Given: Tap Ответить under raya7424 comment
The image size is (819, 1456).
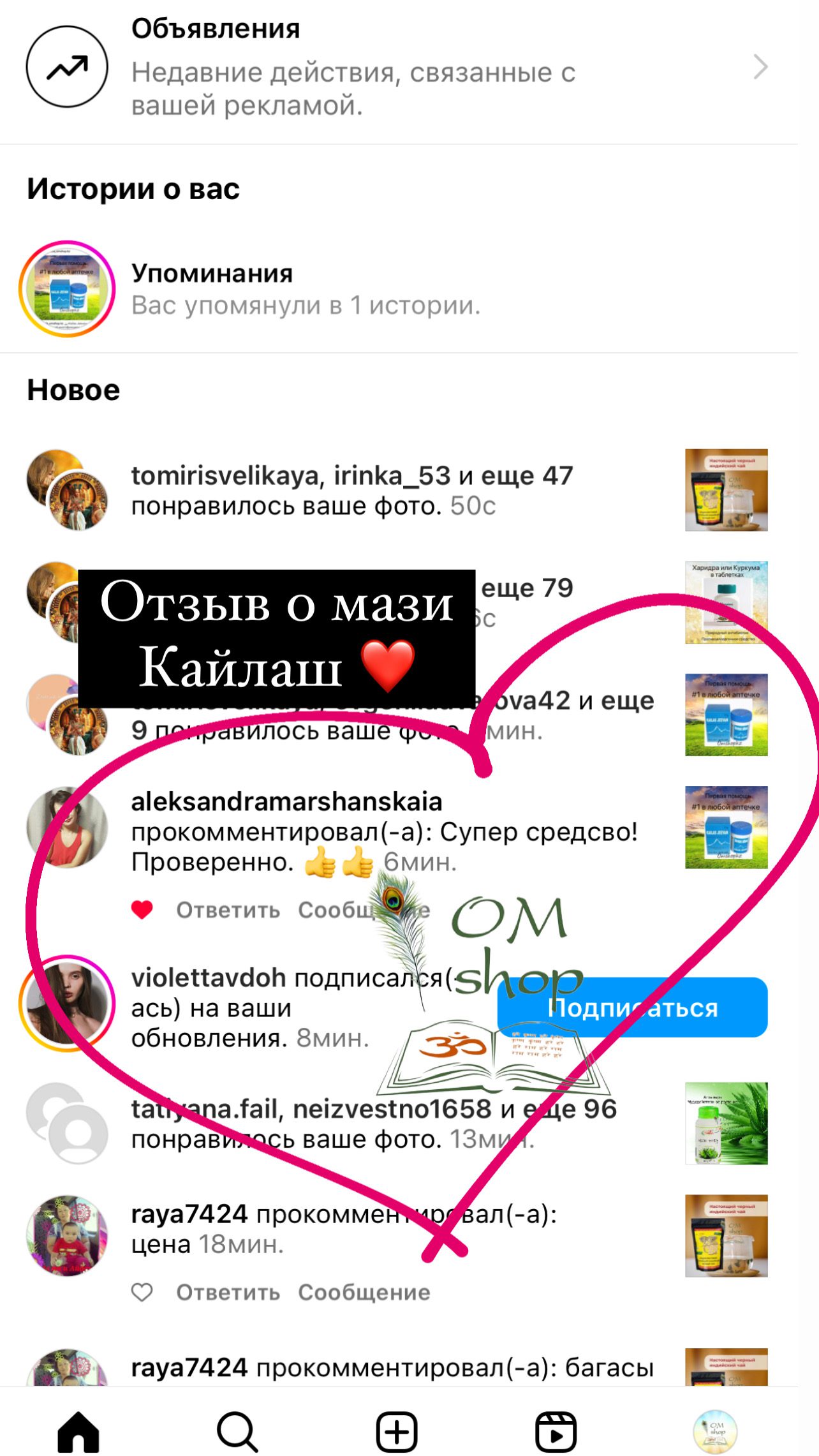Looking at the screenshot, I should tap(228, 1292).
